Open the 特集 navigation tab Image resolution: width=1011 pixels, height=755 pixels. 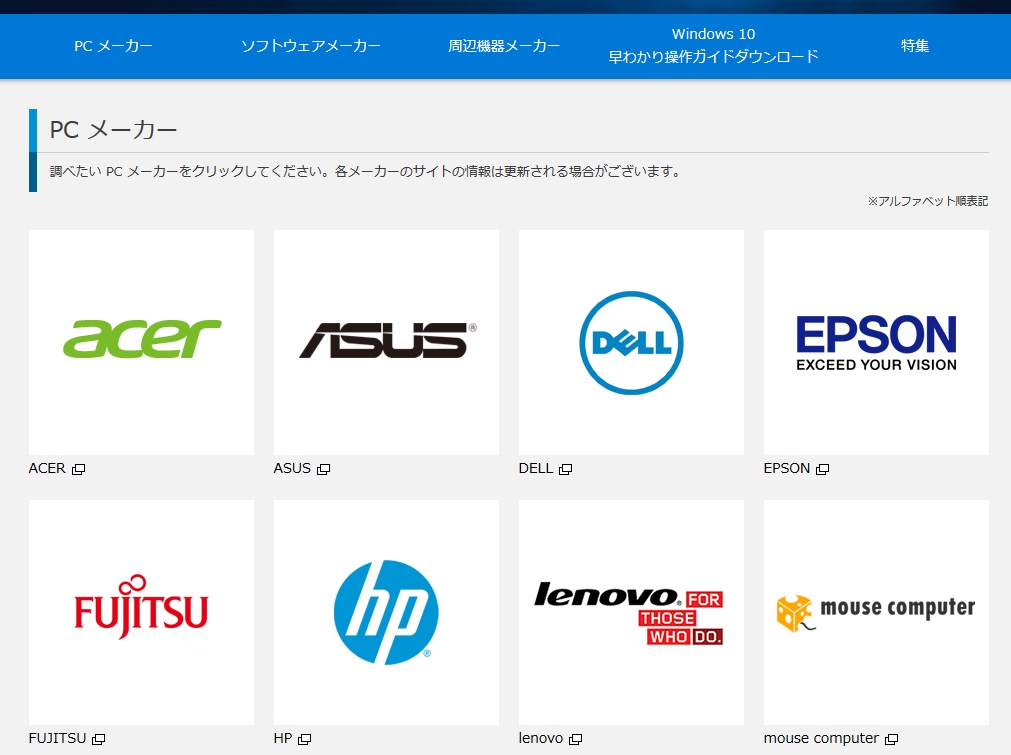click(915, 46)
